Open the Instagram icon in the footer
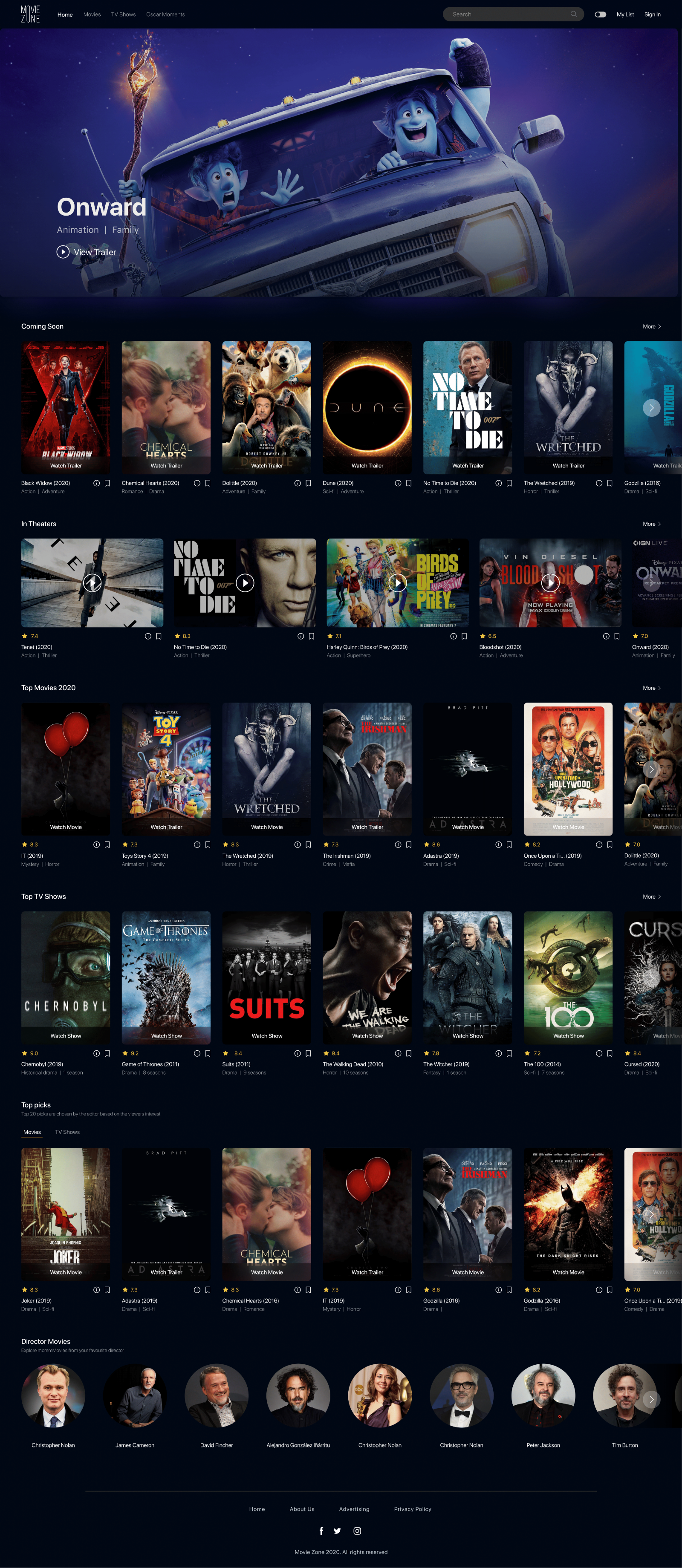The width and height of the screenshot is (682, 1568). (x=358, y=1531)
